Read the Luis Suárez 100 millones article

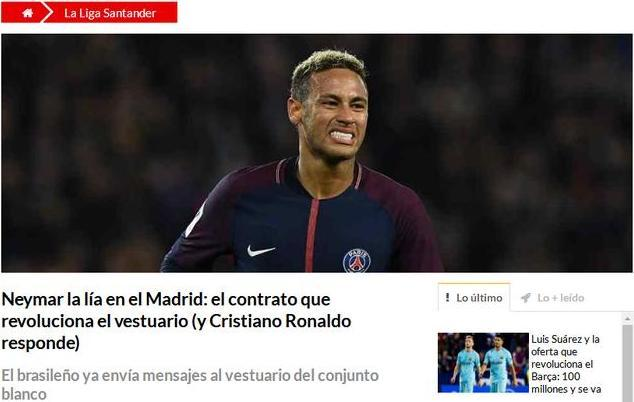[x=566, y=364]
